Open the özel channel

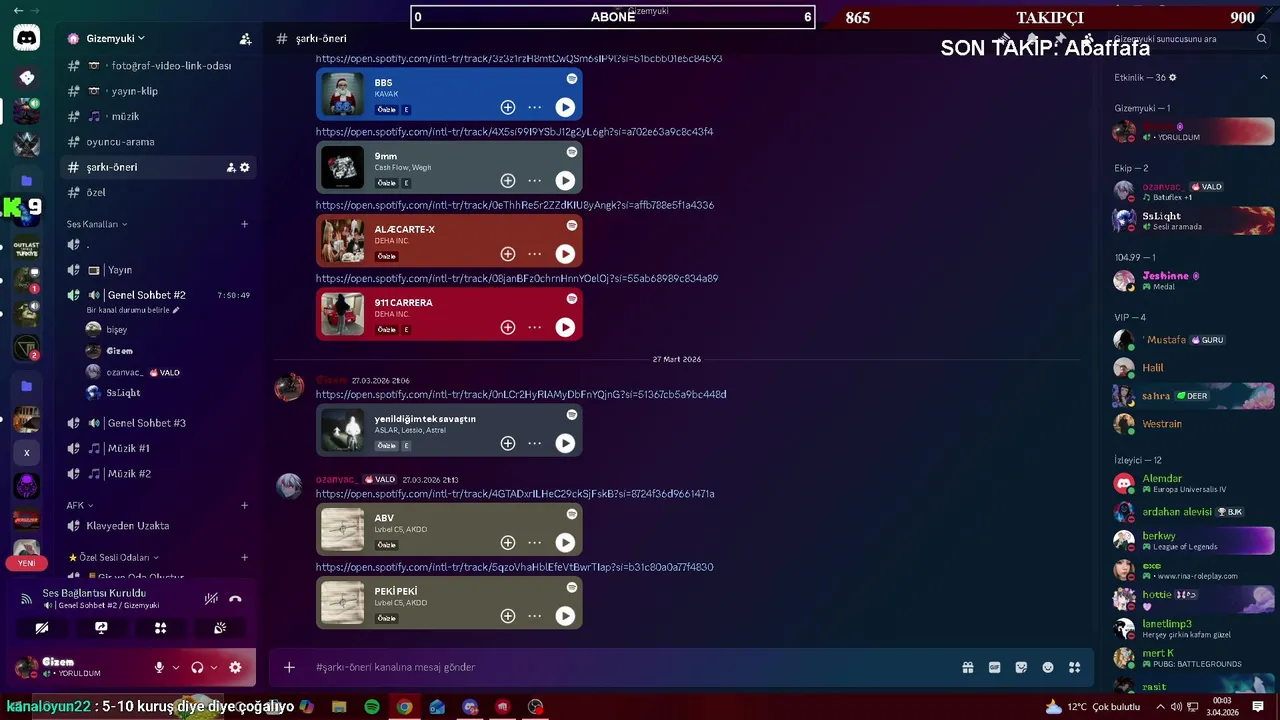(x=158, y=192)
